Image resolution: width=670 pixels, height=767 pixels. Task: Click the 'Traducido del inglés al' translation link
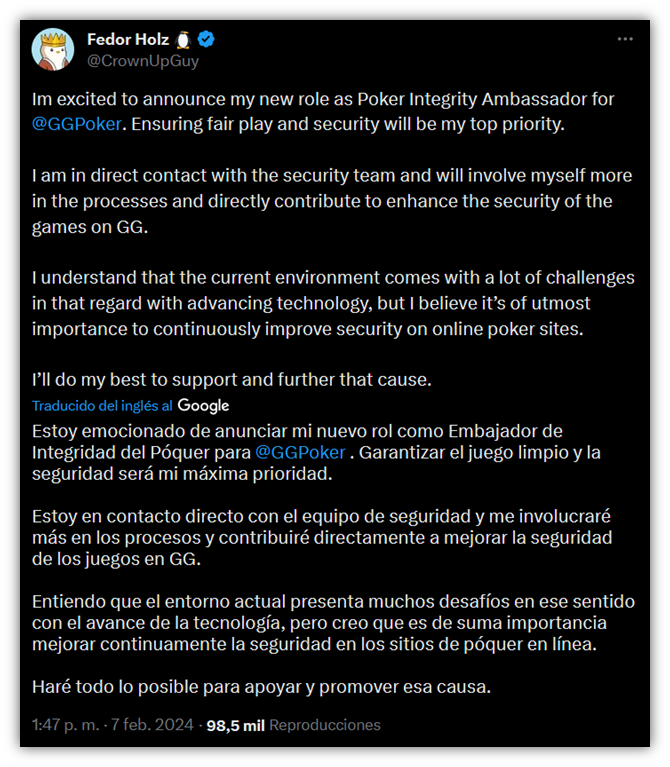tap(102, 406)
